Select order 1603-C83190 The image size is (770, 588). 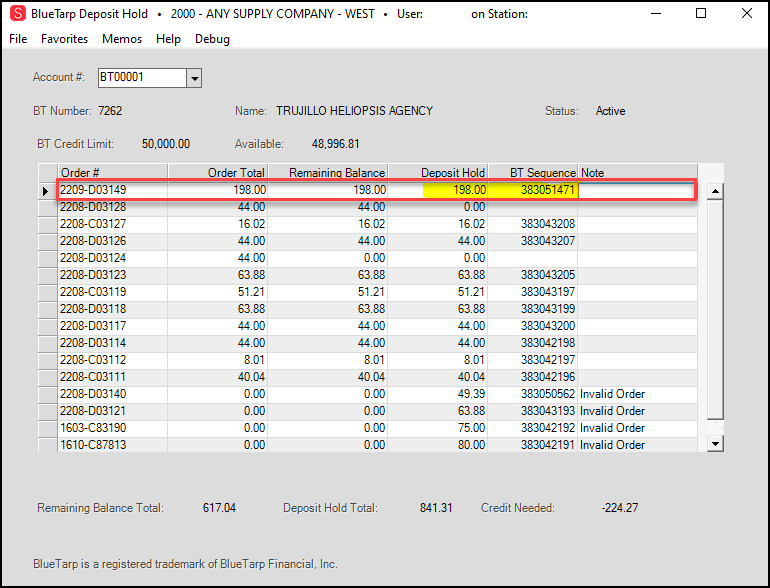(x=112, y=428)
